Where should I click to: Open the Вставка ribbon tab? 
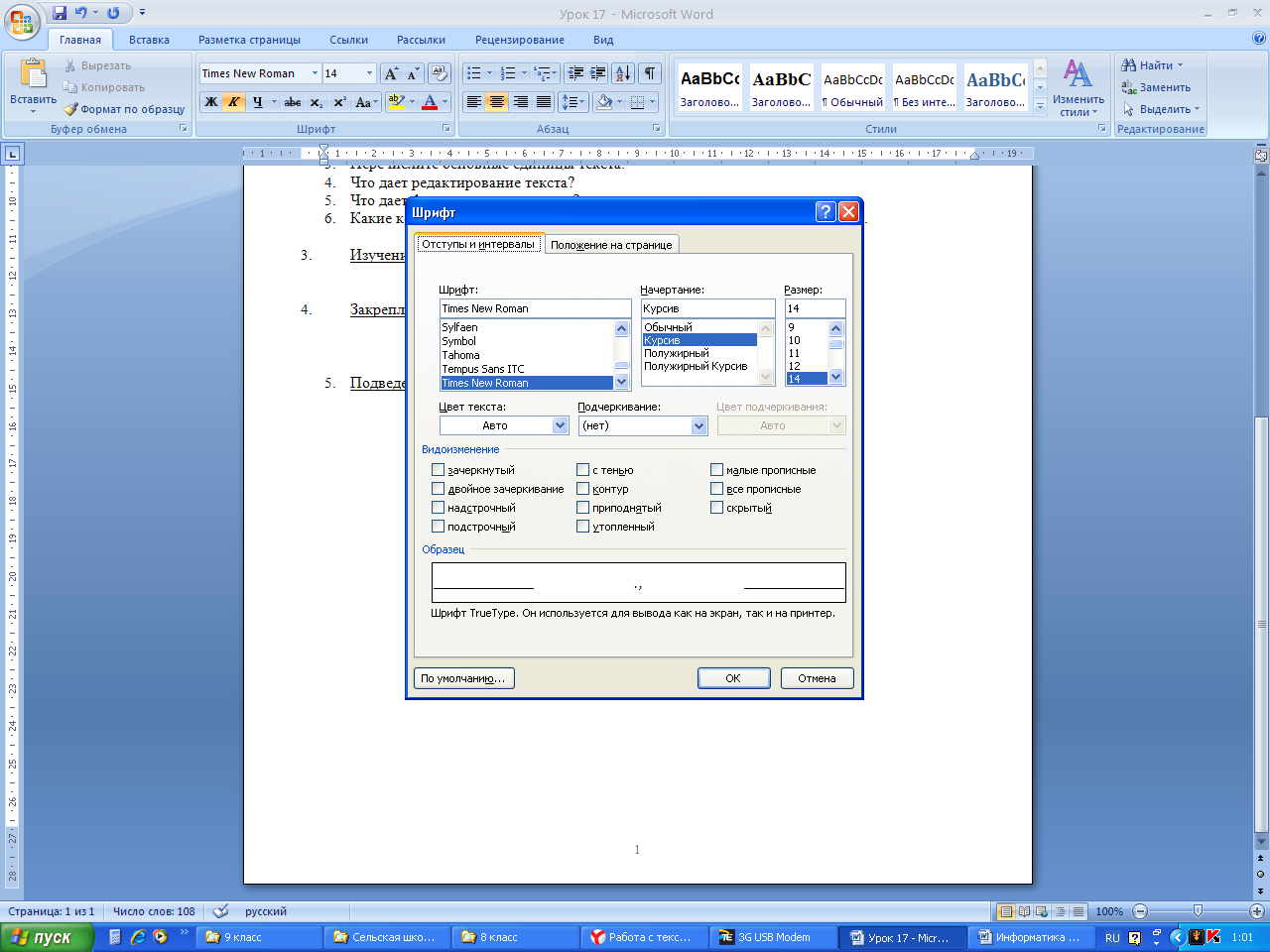click(149, 40)
